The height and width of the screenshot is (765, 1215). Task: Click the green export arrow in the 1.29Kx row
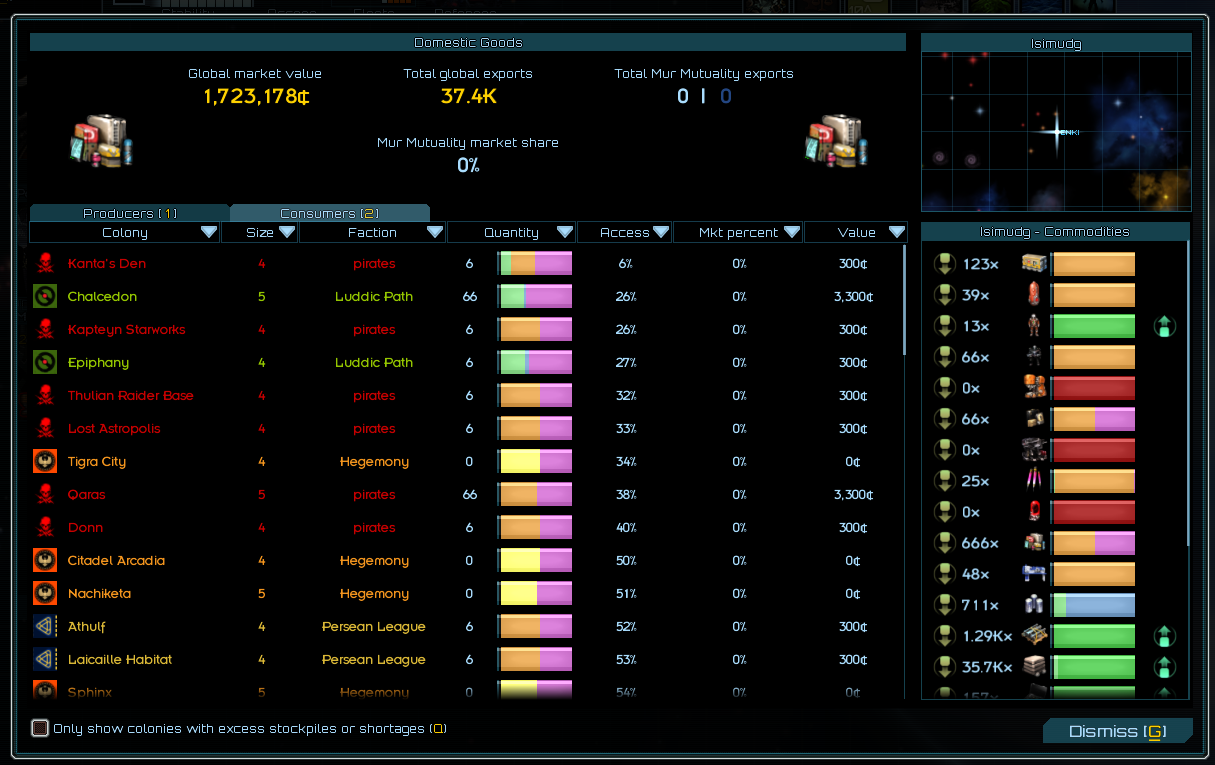1164,636
